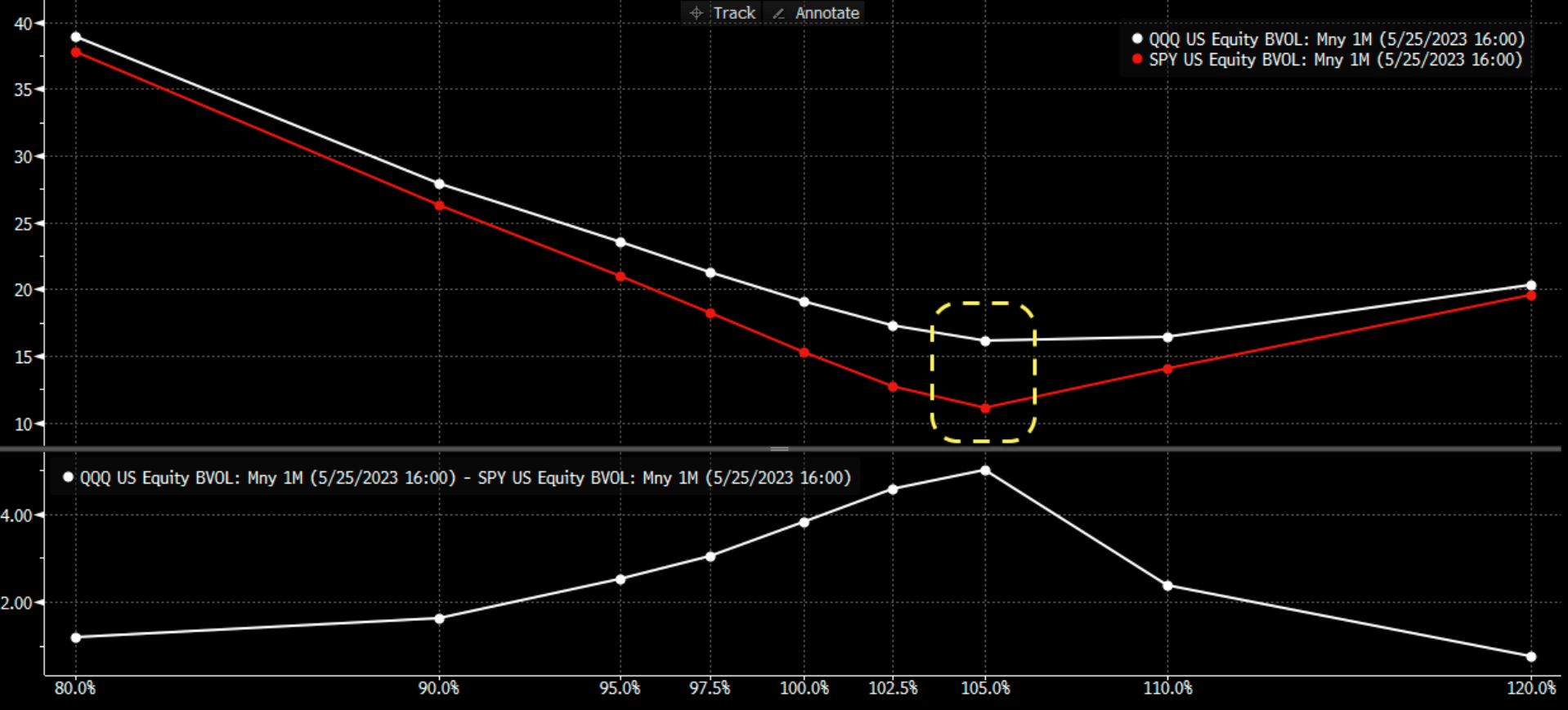Activate the Track crosshair tool
The height and width of the screenshot is (710, 1568).
[x=722, y=13]
